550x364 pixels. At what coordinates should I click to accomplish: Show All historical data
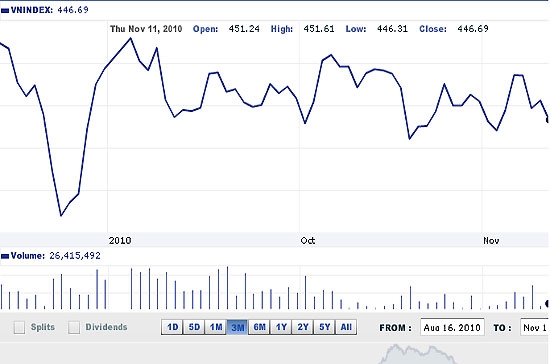tap(346, 327)
